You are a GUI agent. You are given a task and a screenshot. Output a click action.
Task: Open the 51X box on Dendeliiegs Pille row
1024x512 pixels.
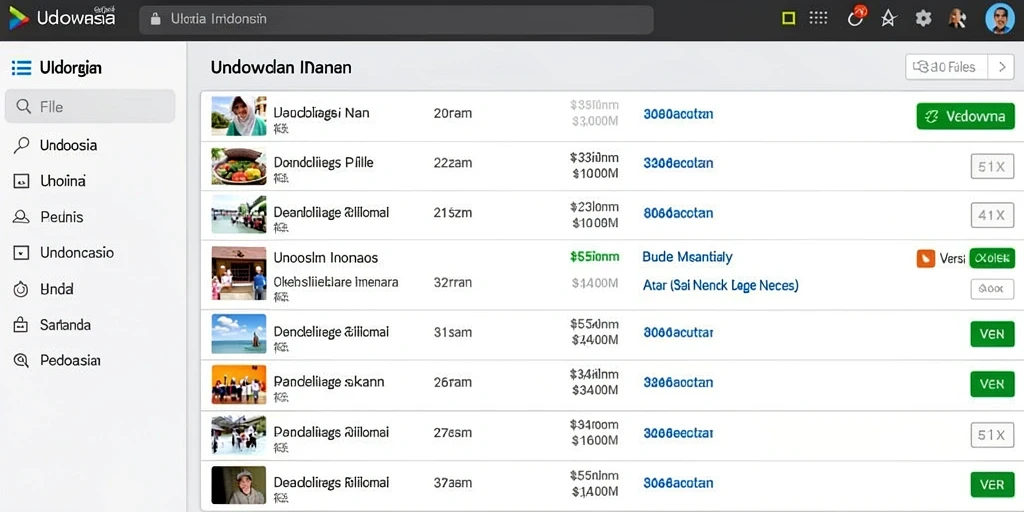tap(991, 167)
